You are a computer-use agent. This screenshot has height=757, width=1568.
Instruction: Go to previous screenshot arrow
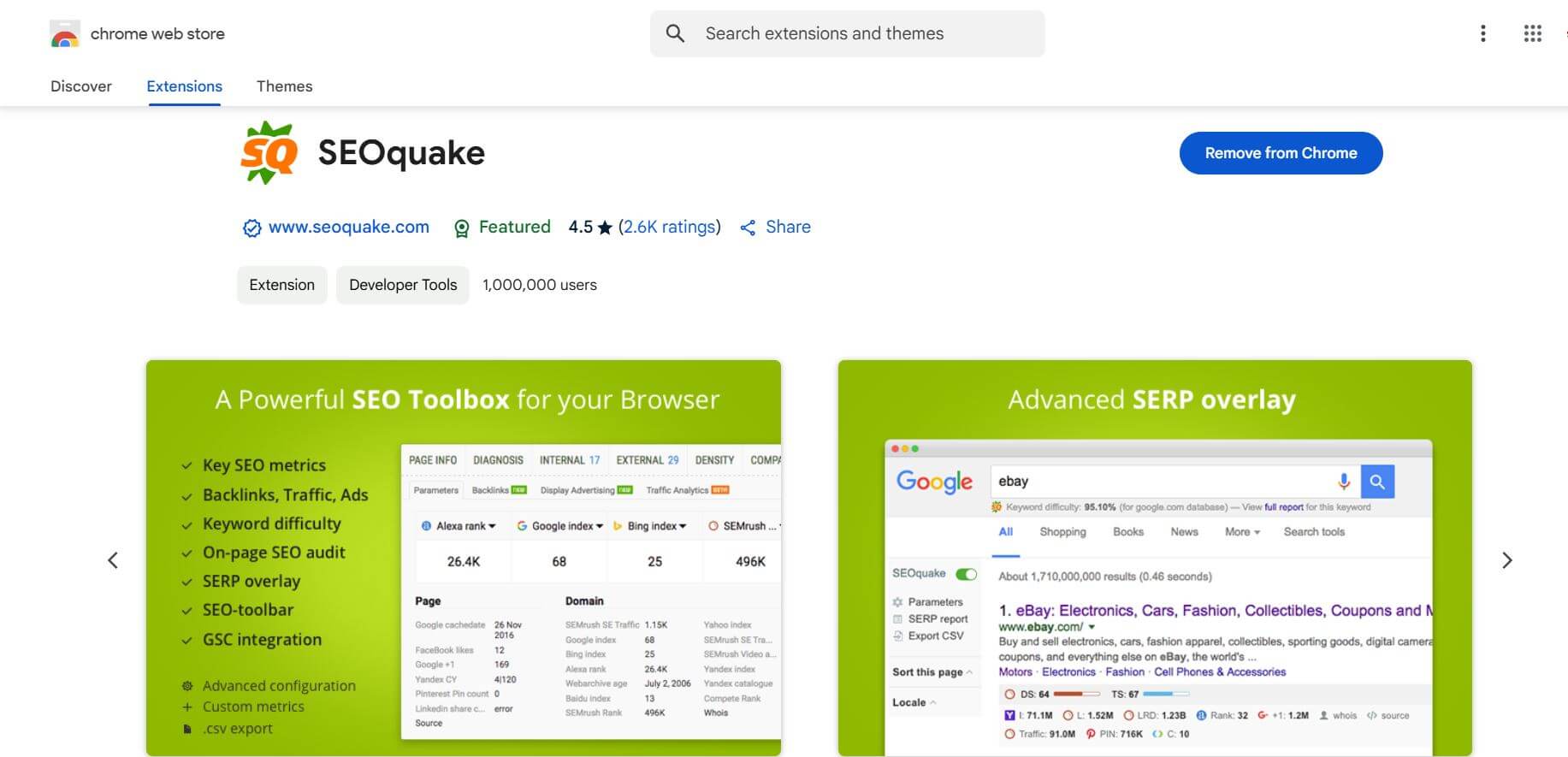point(113,560)
